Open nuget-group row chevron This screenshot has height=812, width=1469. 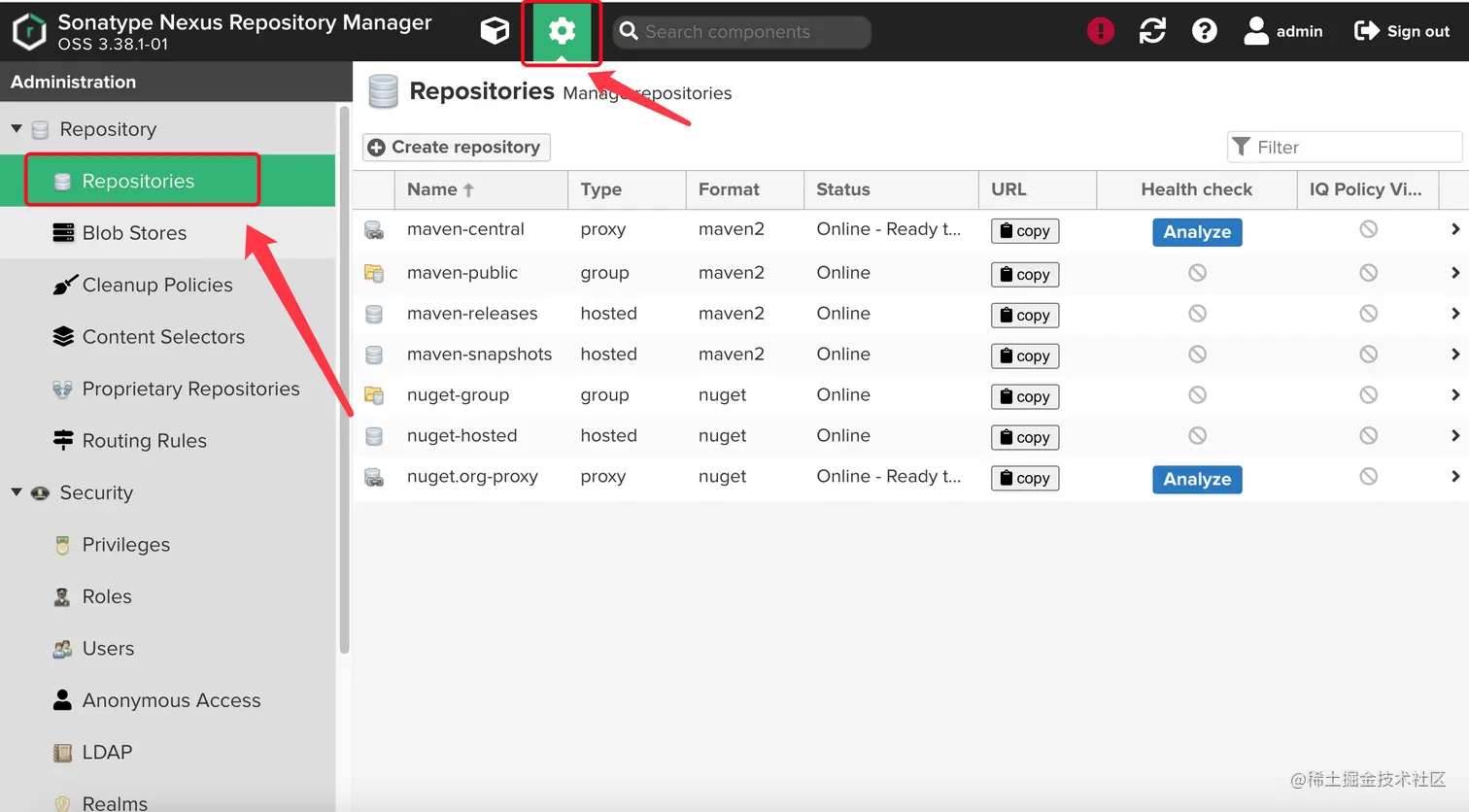pos(1454,395)
